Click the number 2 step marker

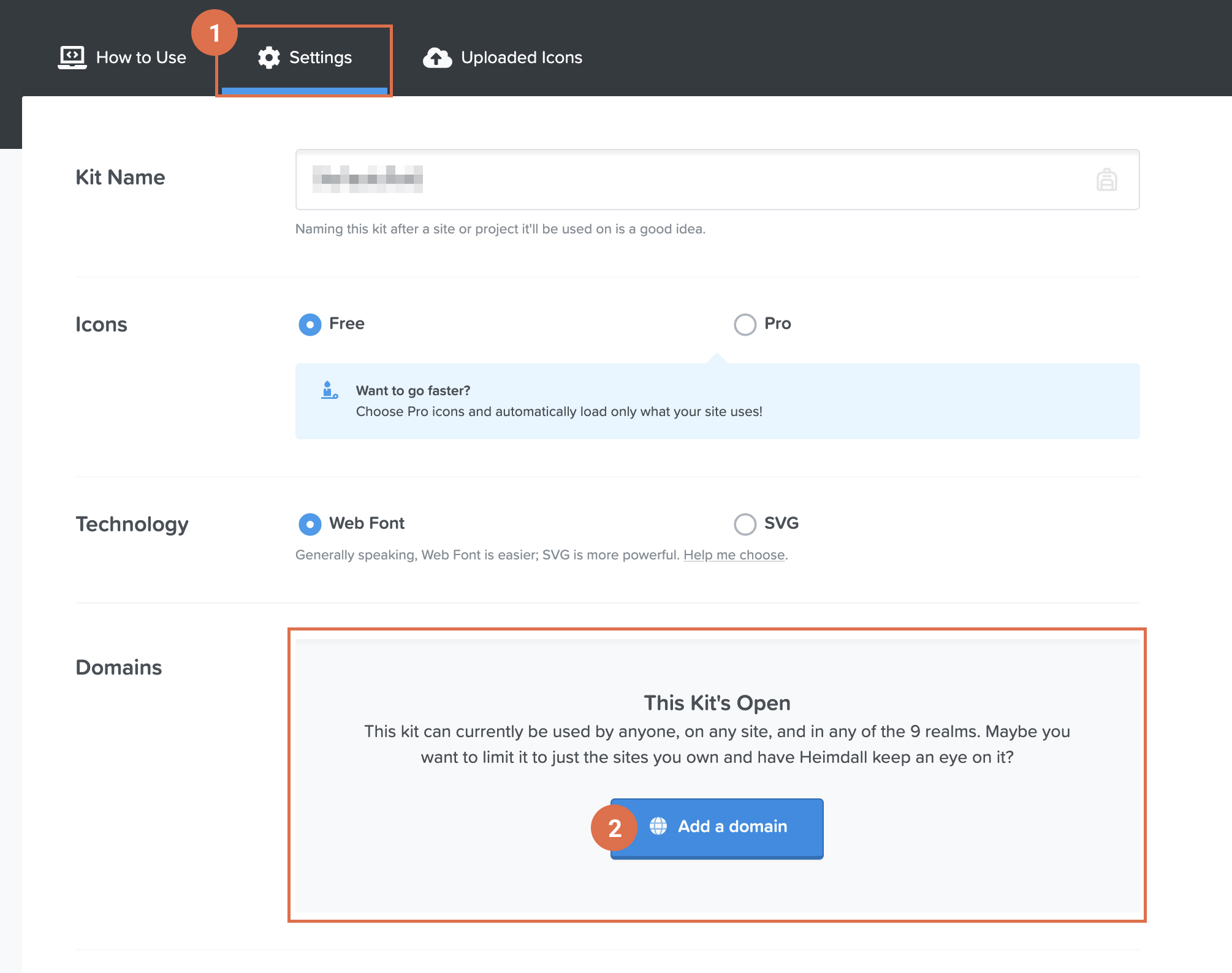click(x=614, y=828)
